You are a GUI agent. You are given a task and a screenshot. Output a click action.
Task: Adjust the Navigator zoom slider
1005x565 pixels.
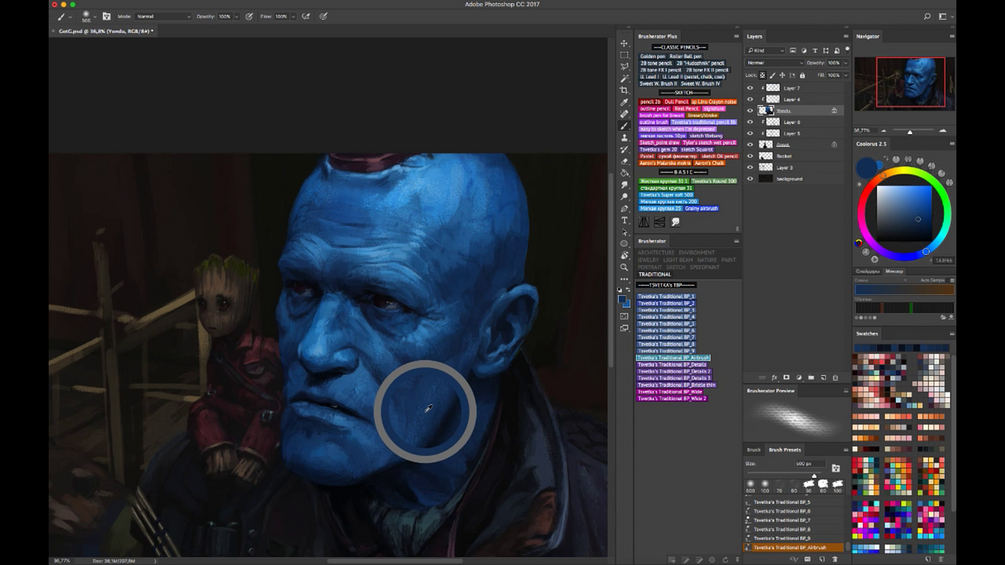point(910,131)
